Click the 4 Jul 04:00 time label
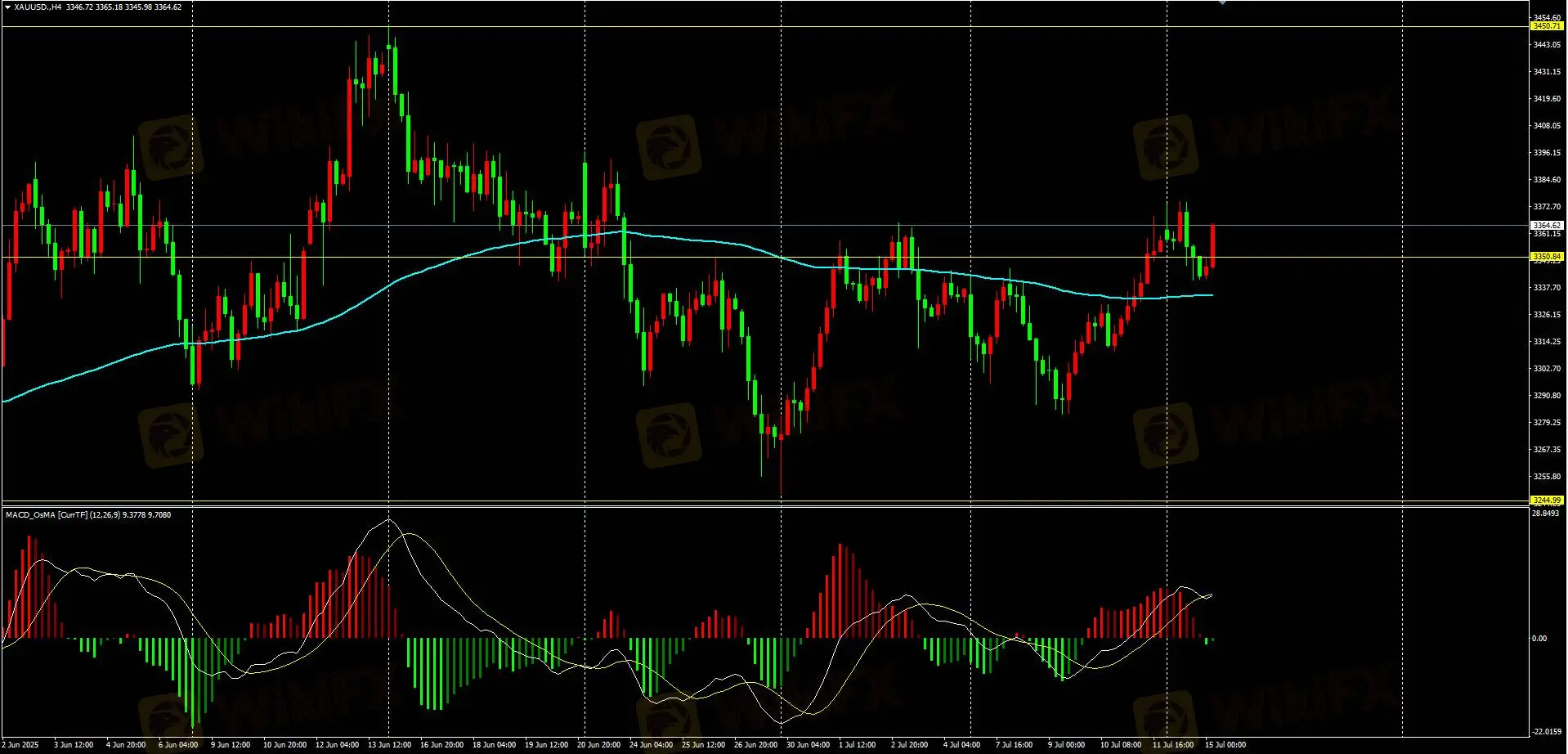 (961, 745)
